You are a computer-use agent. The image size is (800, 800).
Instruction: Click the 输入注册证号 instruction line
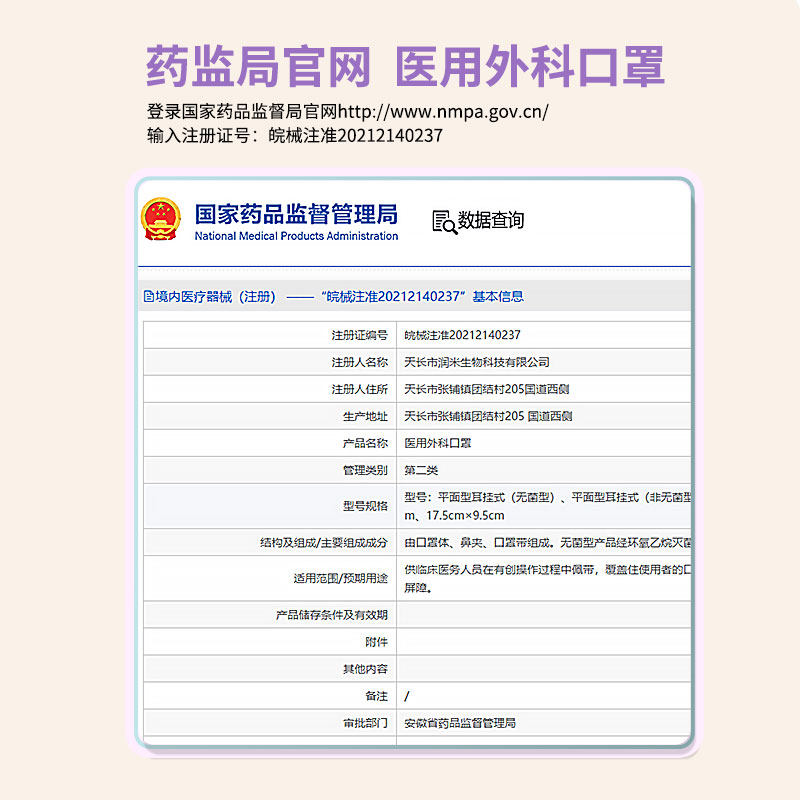click(x=294, y=136)
